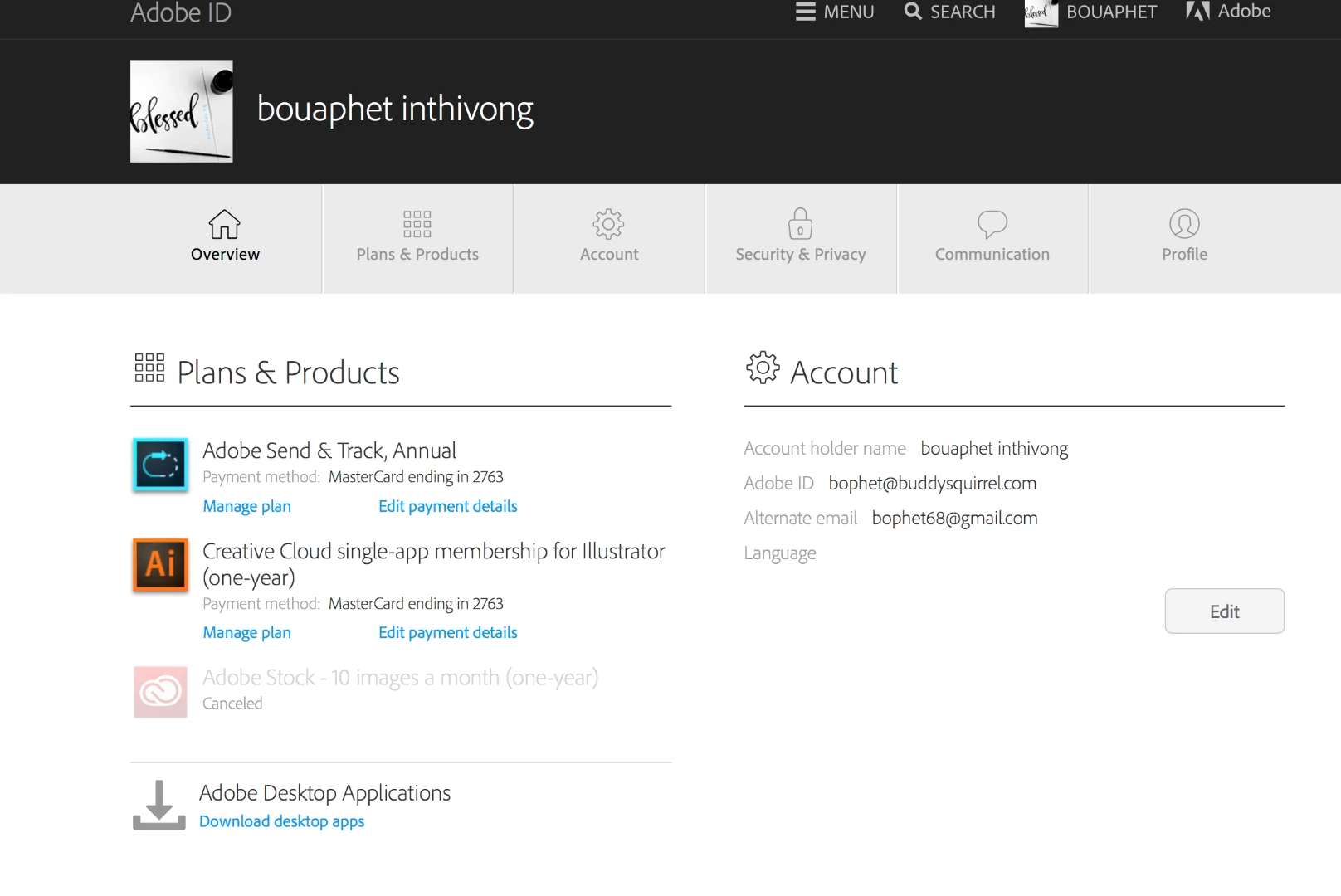Switch to the Overview tab
Screen dimensions: 1341x896
[x=225, y=237]
